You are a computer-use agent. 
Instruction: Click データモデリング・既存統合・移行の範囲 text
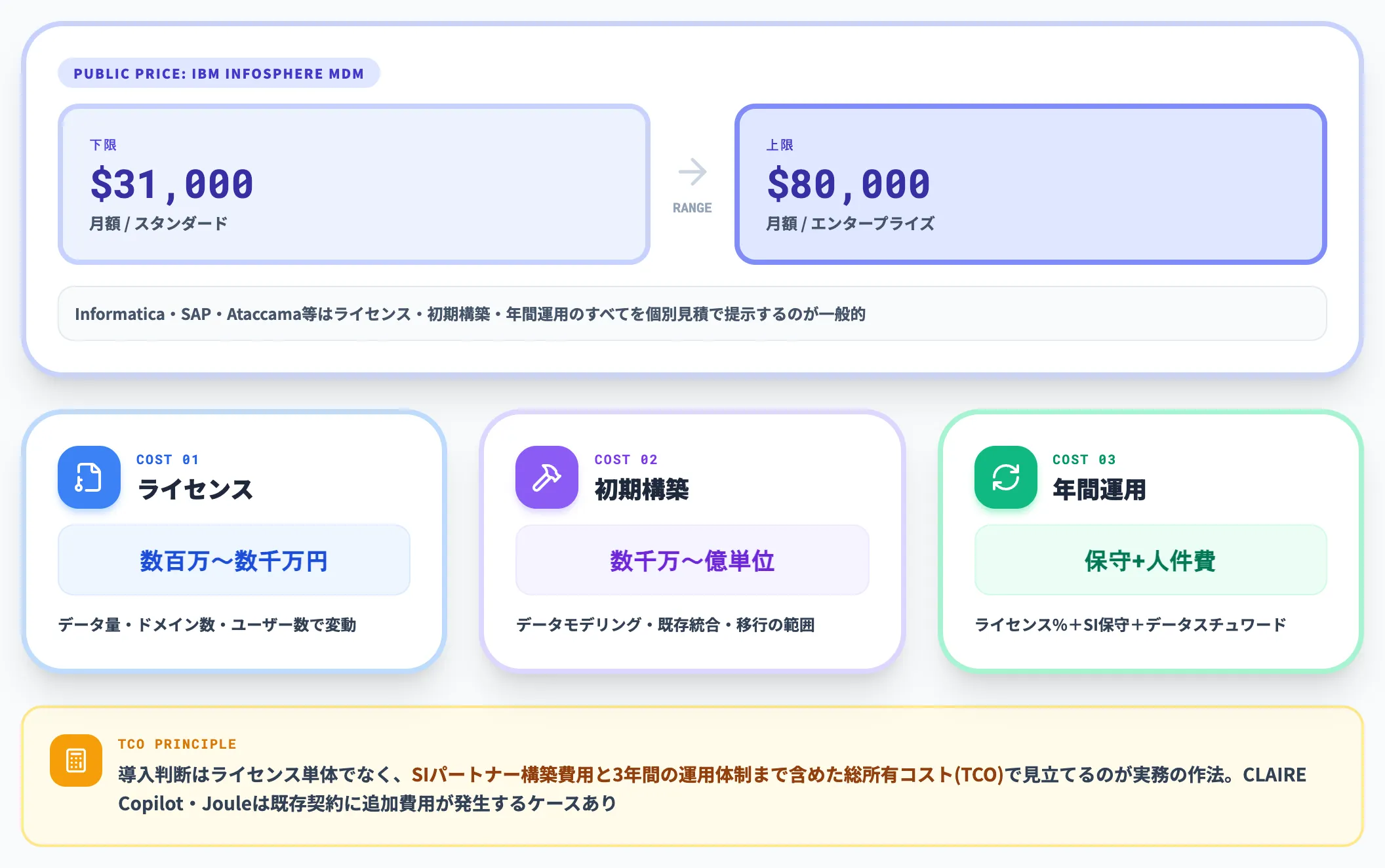point(665,625)
